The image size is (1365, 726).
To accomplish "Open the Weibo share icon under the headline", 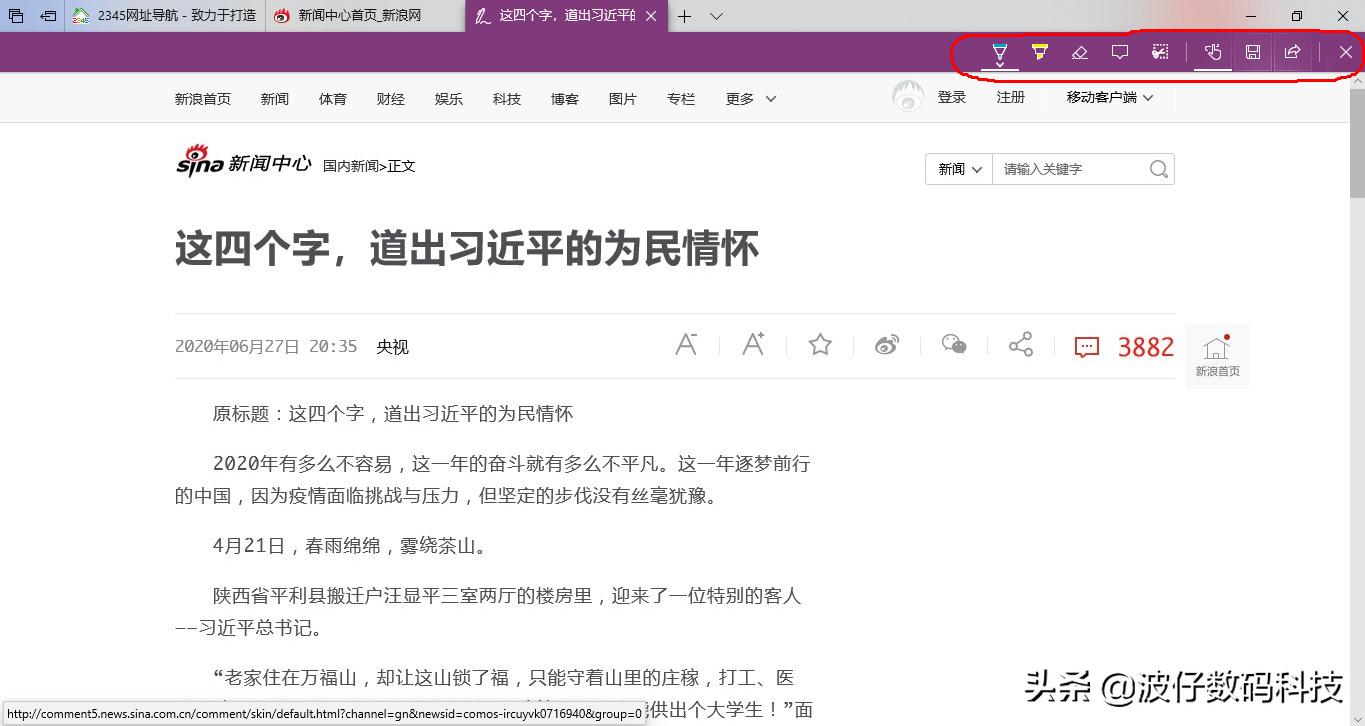I will pyautogui.click(x=886, y=344).
